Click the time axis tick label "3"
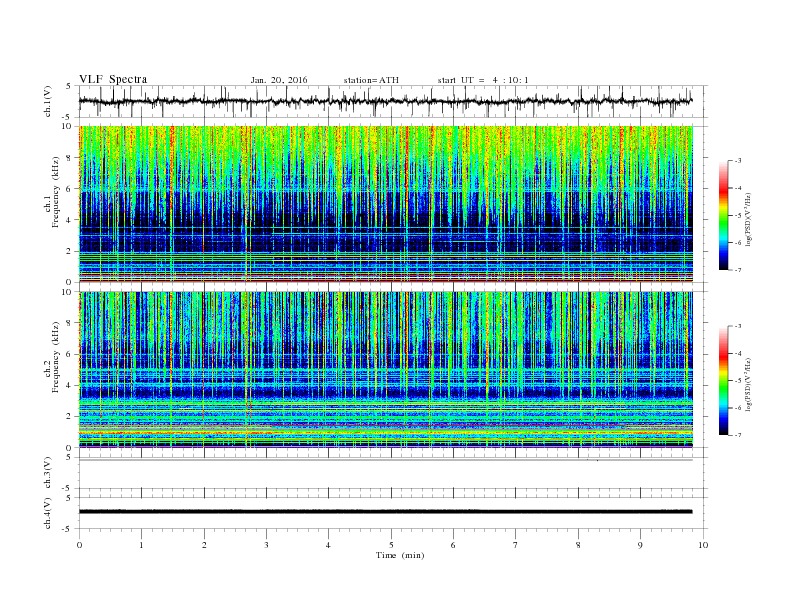The width and height of the screenshot is (792, 612). (x=266, y=545)
